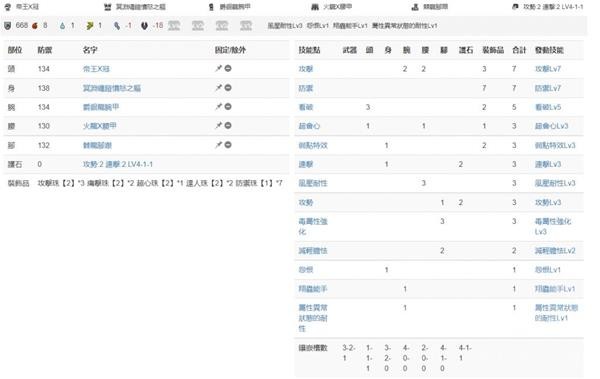This screenshot has height=379, width=600.
Task: Open the 攻勢Lv3 activated skill link
Action: (x=548, y=202)
